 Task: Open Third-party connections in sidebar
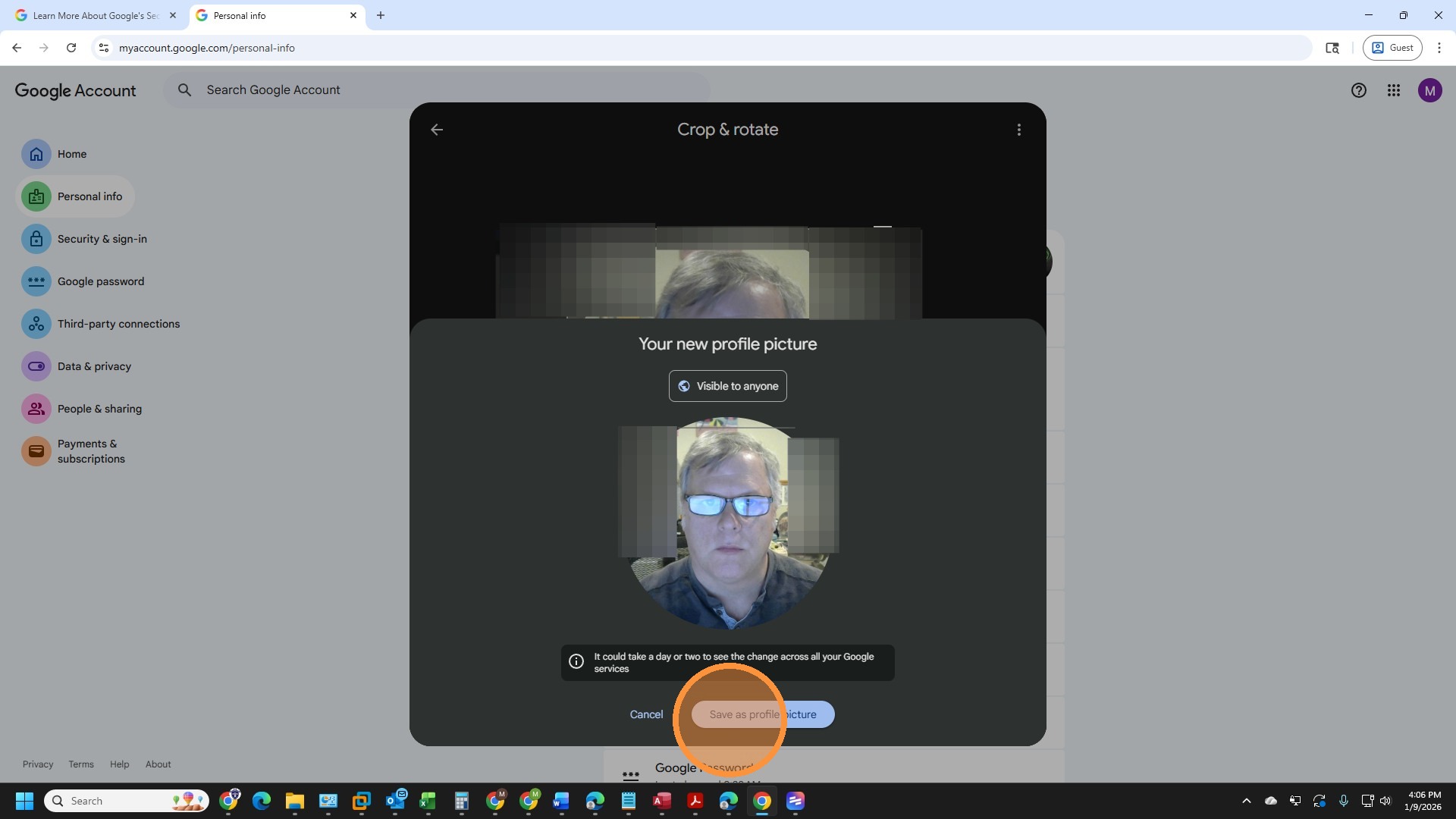(118, 324)
